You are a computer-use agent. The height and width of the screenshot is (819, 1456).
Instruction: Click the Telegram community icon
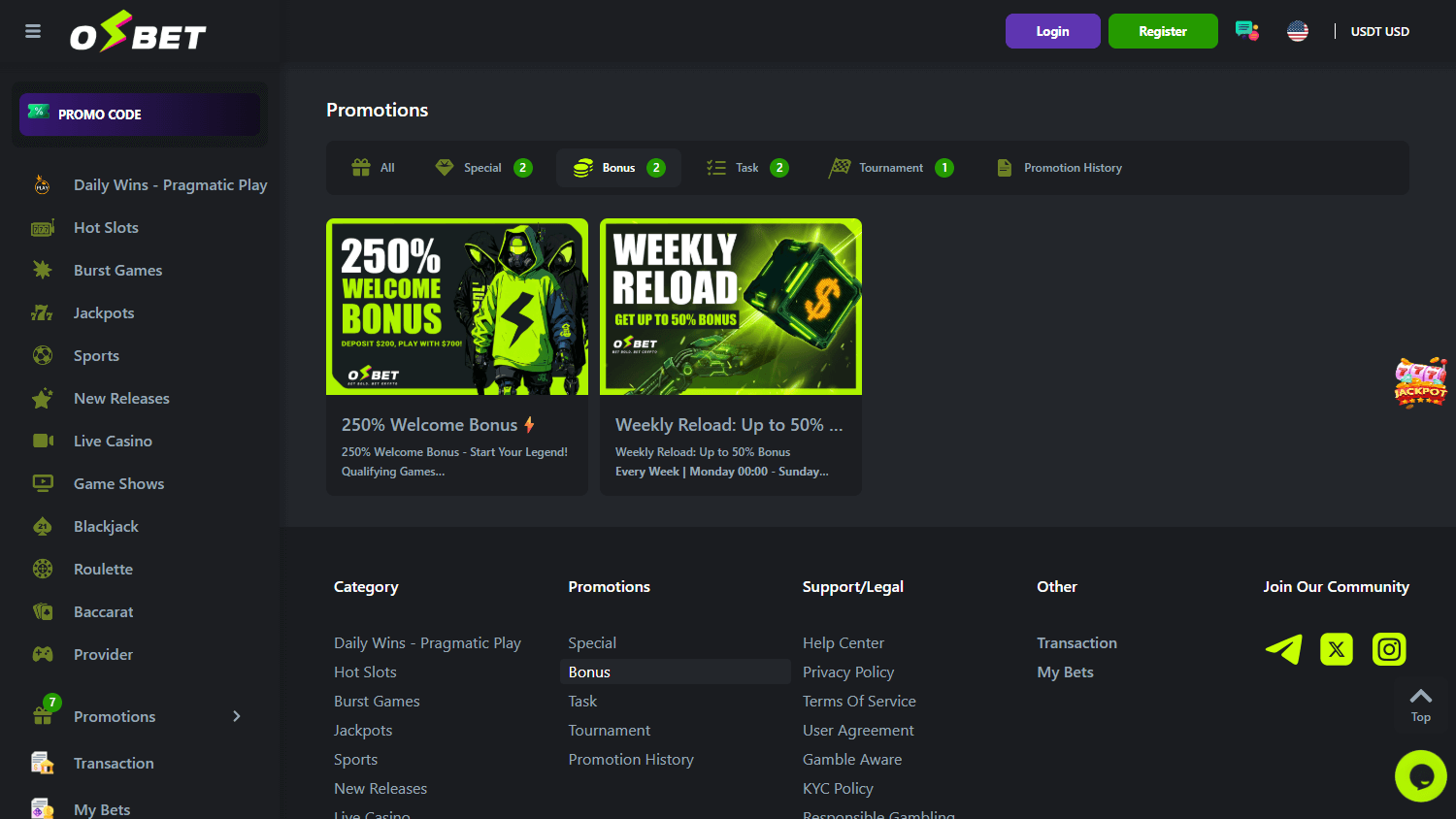pyautogui.click(x=1283, y=649)
